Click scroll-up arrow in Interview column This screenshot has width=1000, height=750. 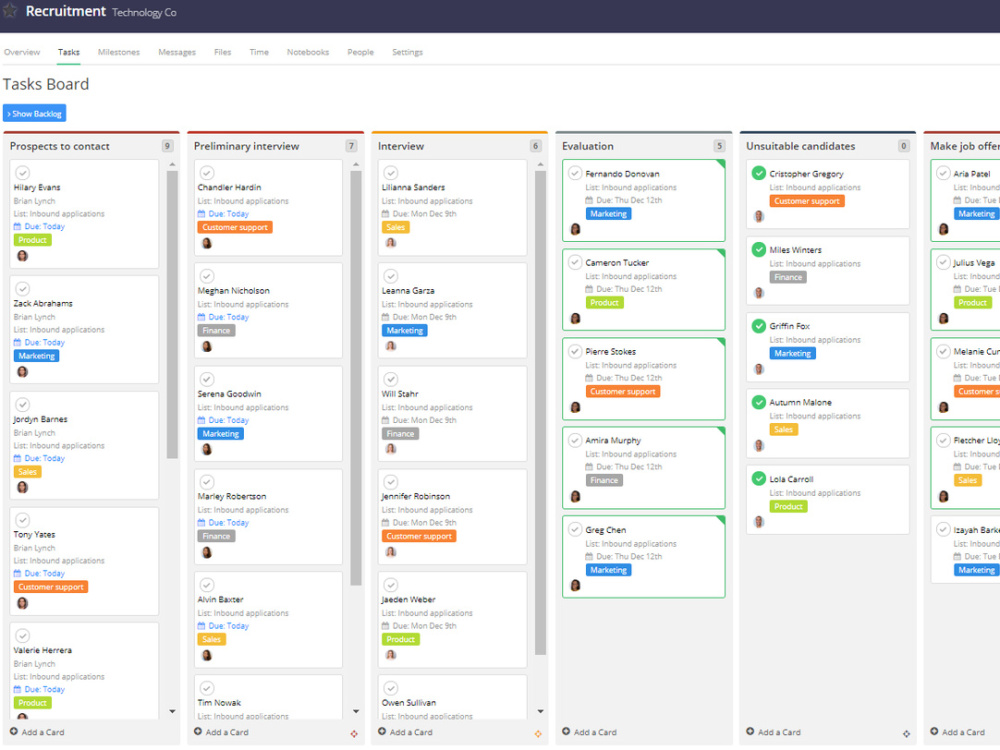pos(540,165)
